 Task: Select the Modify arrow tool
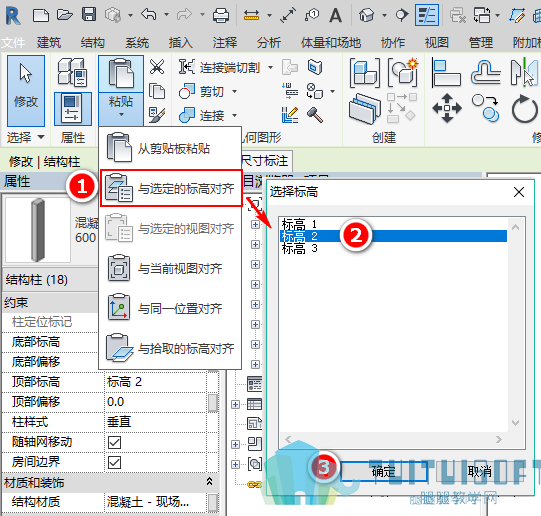[26, 90]
